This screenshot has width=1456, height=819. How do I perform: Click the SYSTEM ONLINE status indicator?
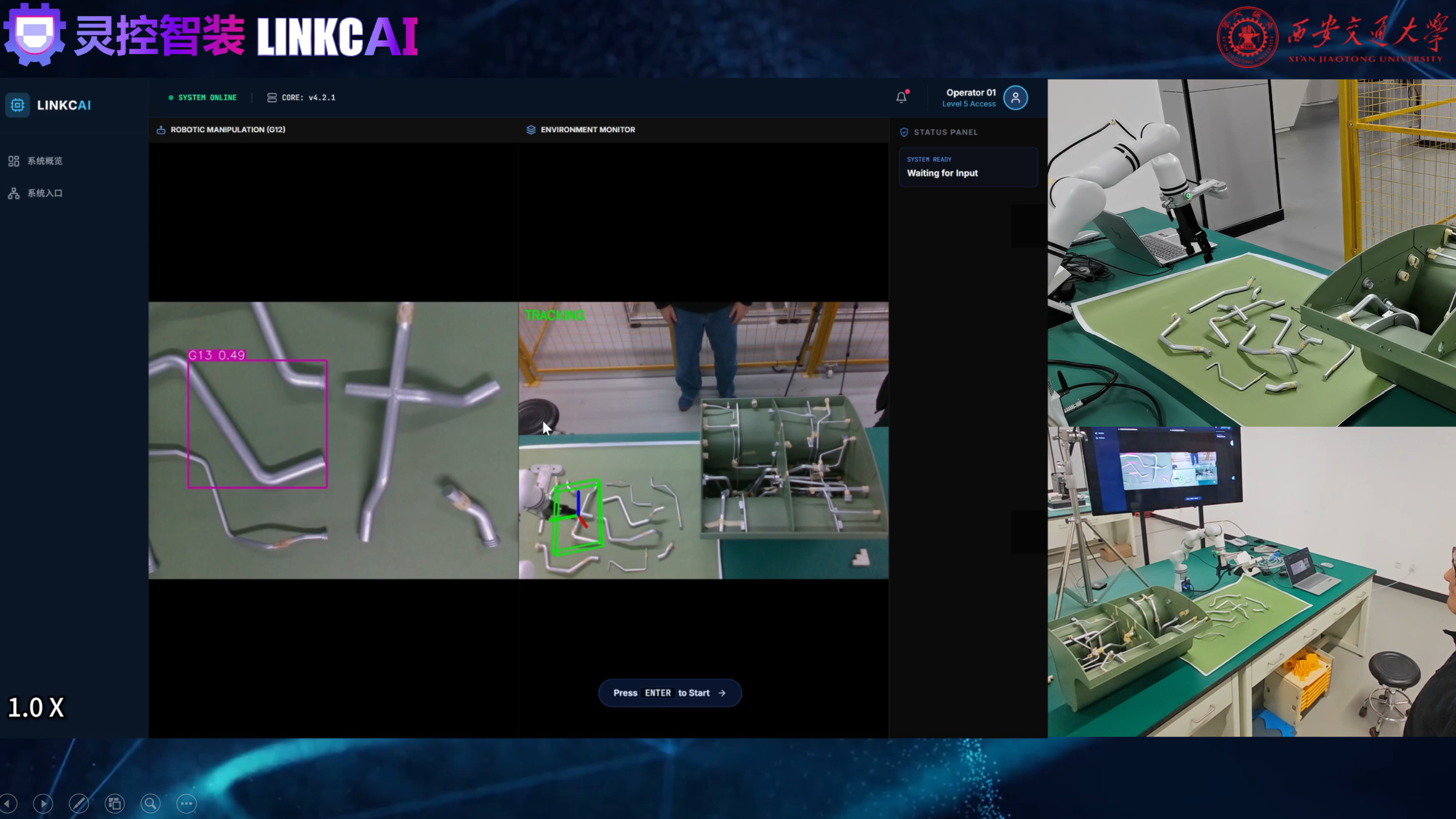coord(202,98)
